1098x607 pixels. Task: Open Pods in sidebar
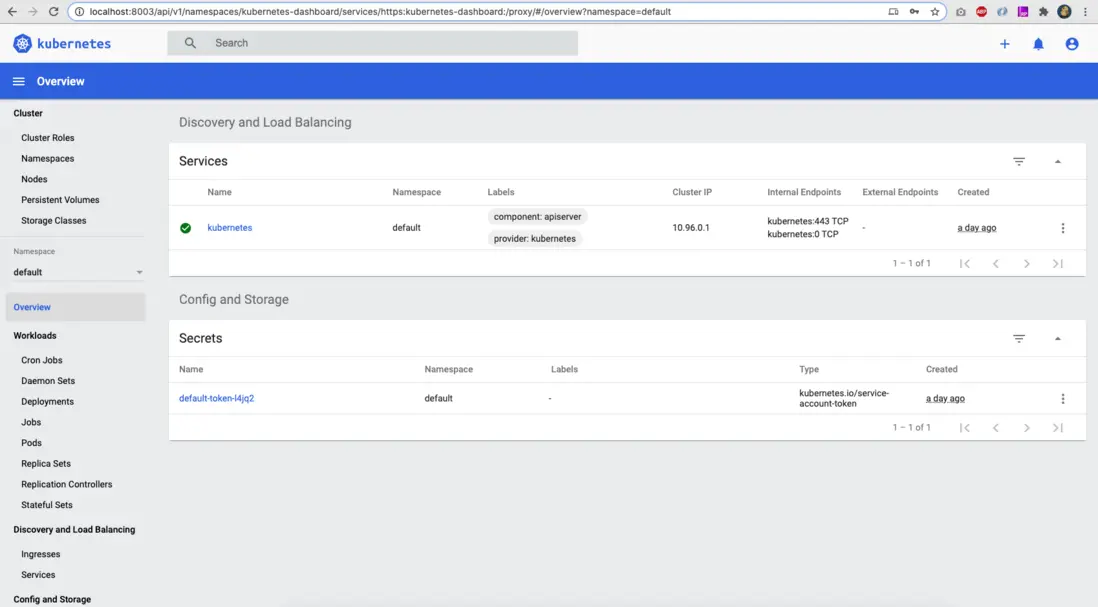click(32, 443)
